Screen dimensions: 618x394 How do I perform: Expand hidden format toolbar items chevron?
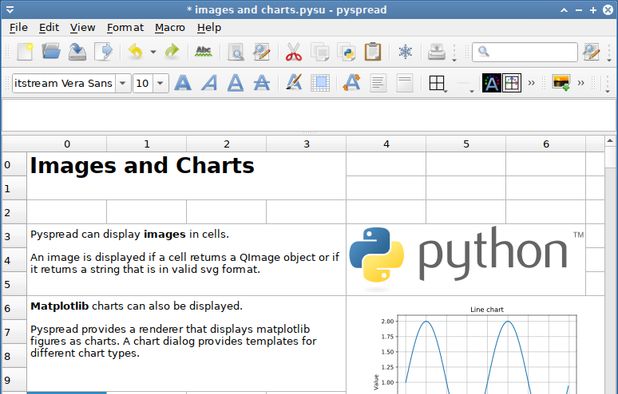pyautogui.click(x=531, y=83)
